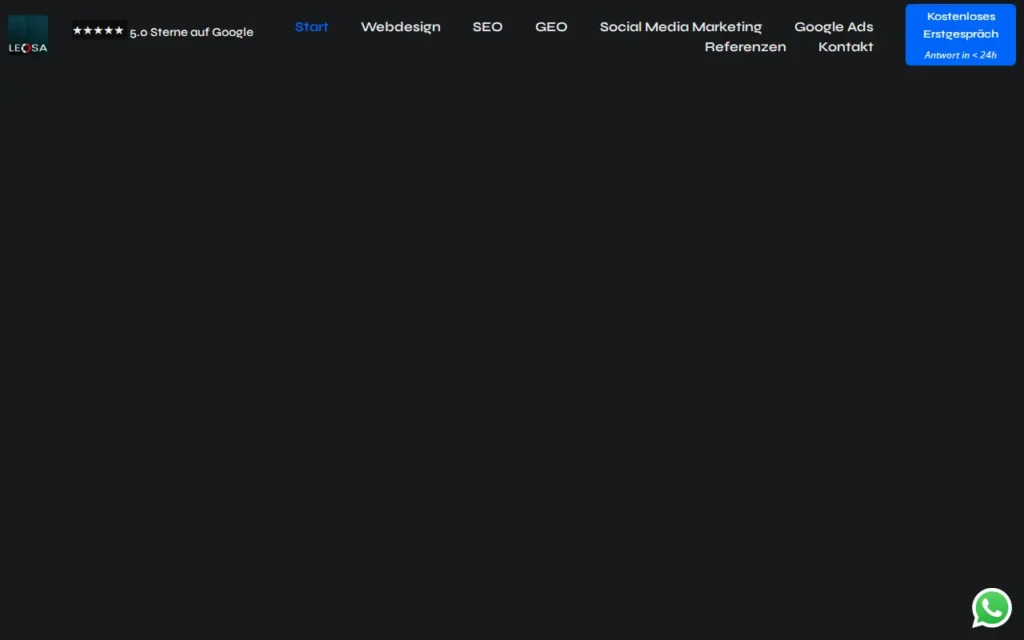Image resolution: width=1024 pixels, height=640 pixels.
Task: Open the Webdesign menu item
Action: [x=400, y=27]
